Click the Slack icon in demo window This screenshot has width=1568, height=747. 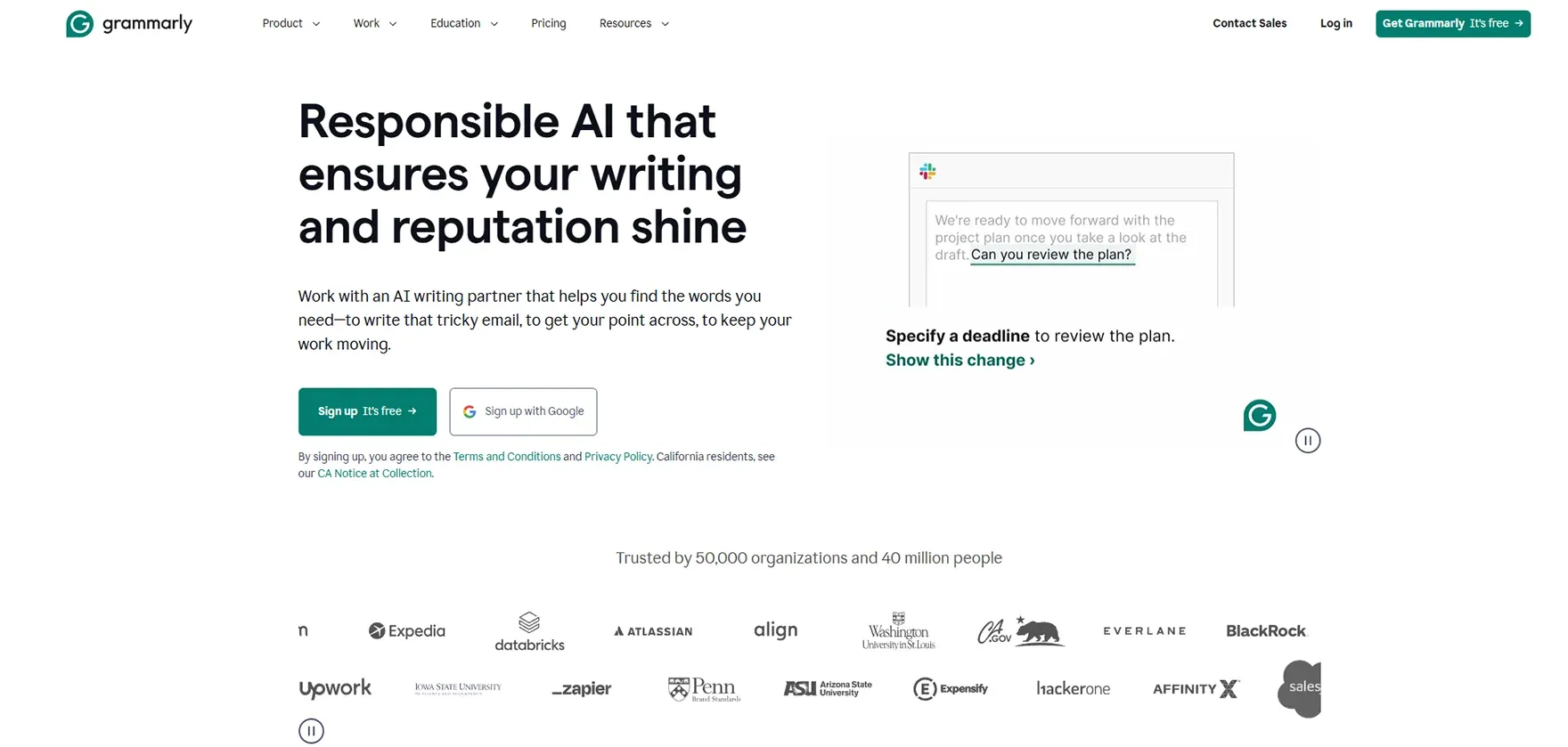tap(927, 172)
